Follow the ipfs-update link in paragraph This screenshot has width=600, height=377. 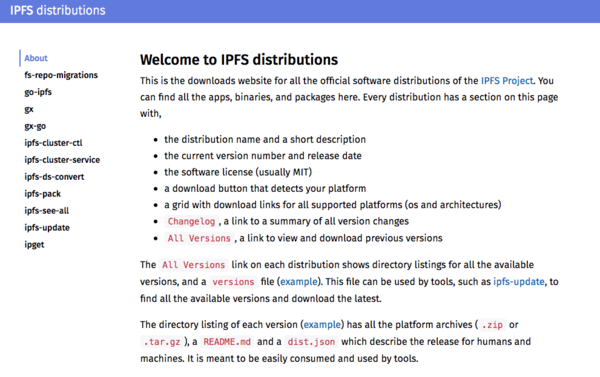tap(518, 282)
